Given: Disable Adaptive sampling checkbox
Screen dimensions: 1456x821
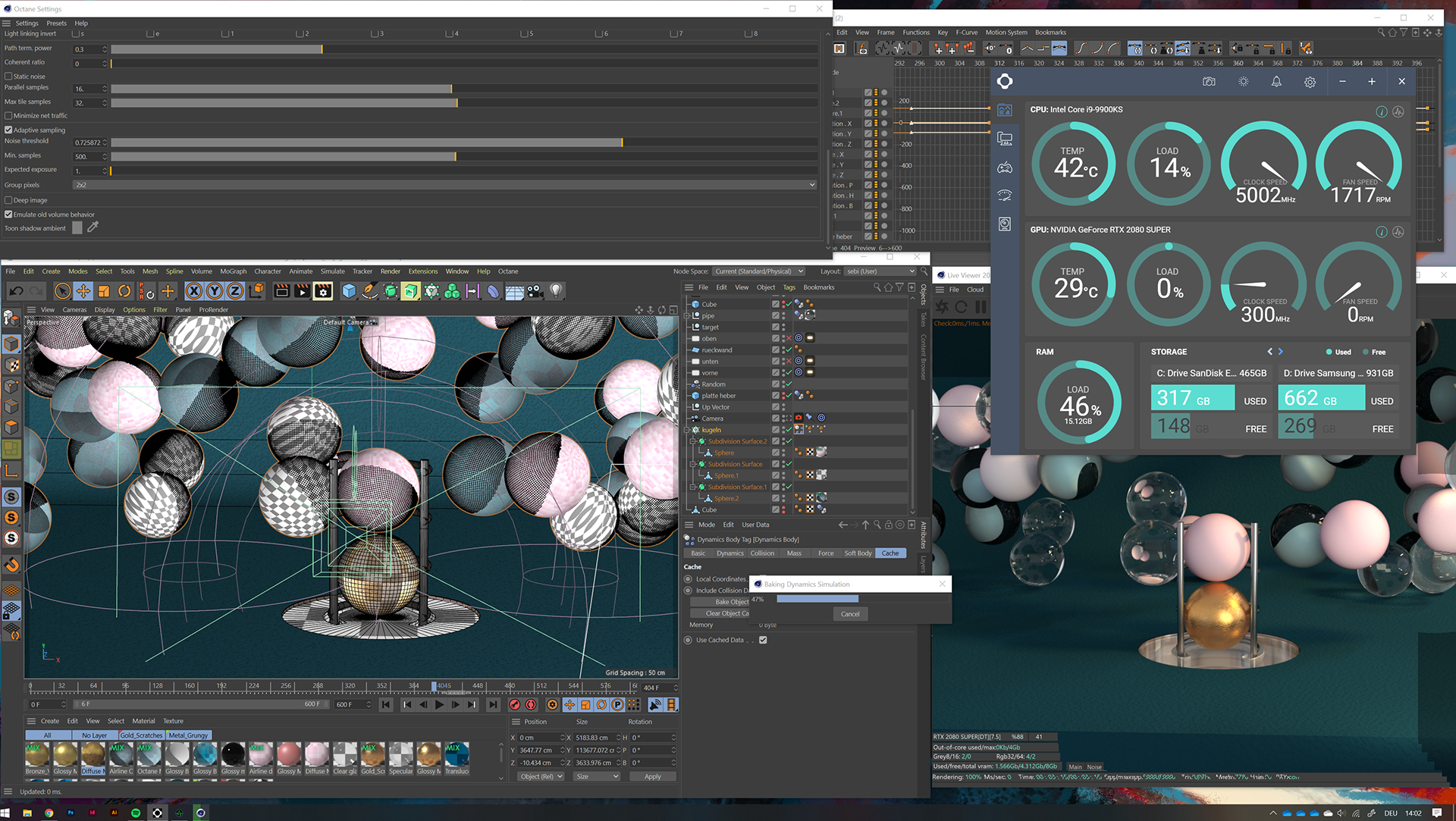Looking at the screenshot, I should pos(8,130).
